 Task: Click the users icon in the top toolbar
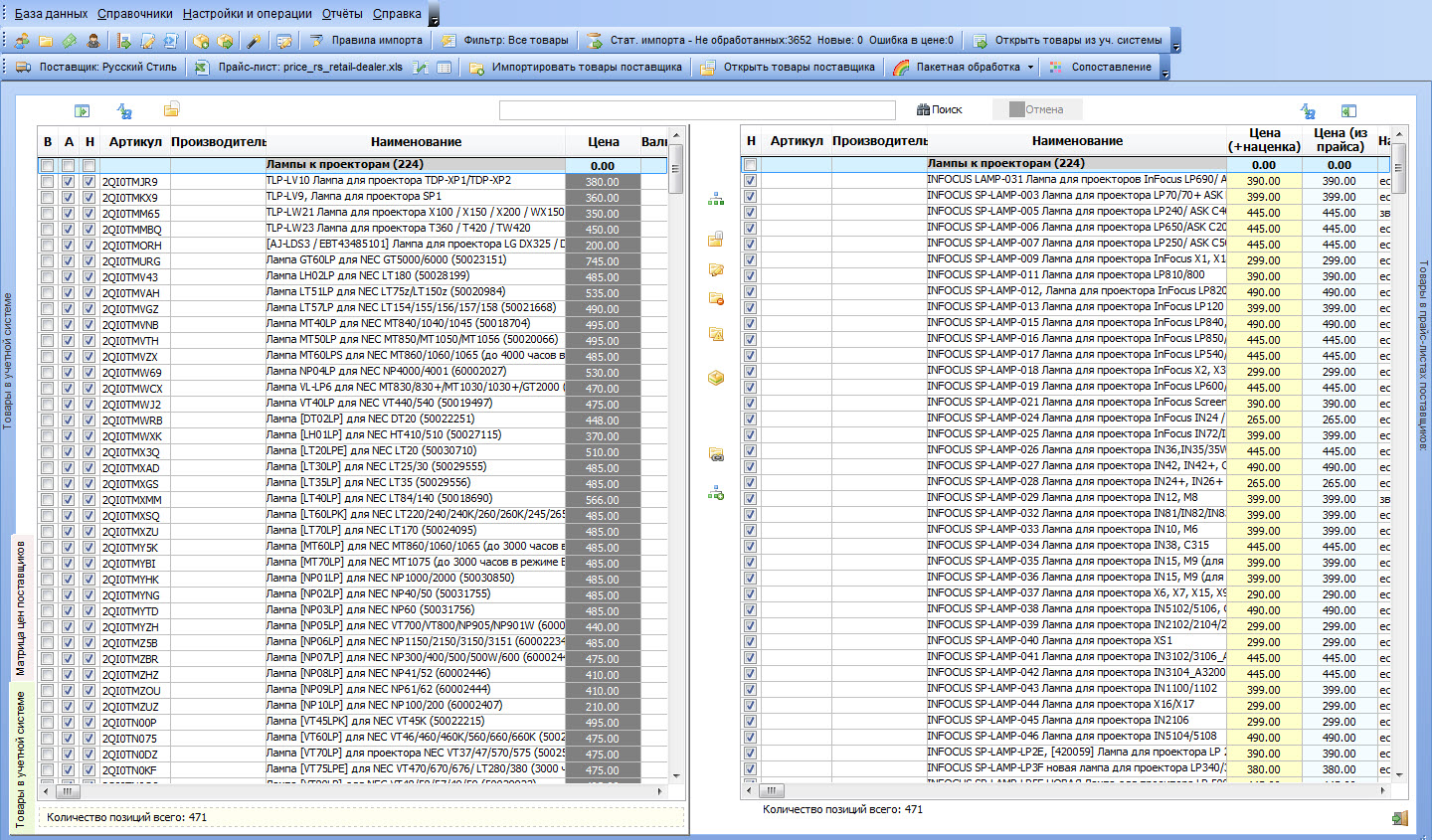click(22, 41)
